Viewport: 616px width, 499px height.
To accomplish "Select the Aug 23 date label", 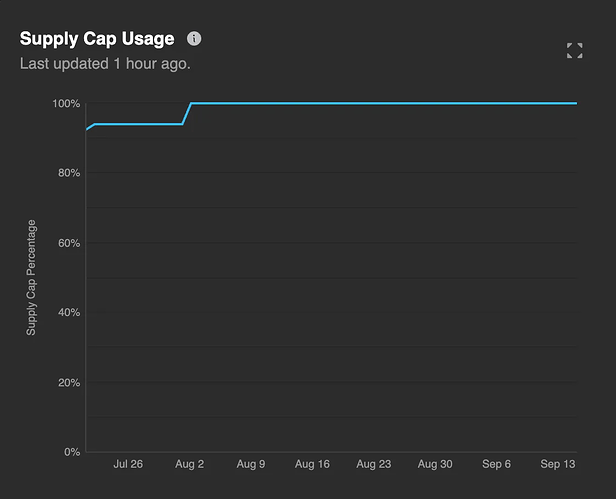I will coord(373,464).
